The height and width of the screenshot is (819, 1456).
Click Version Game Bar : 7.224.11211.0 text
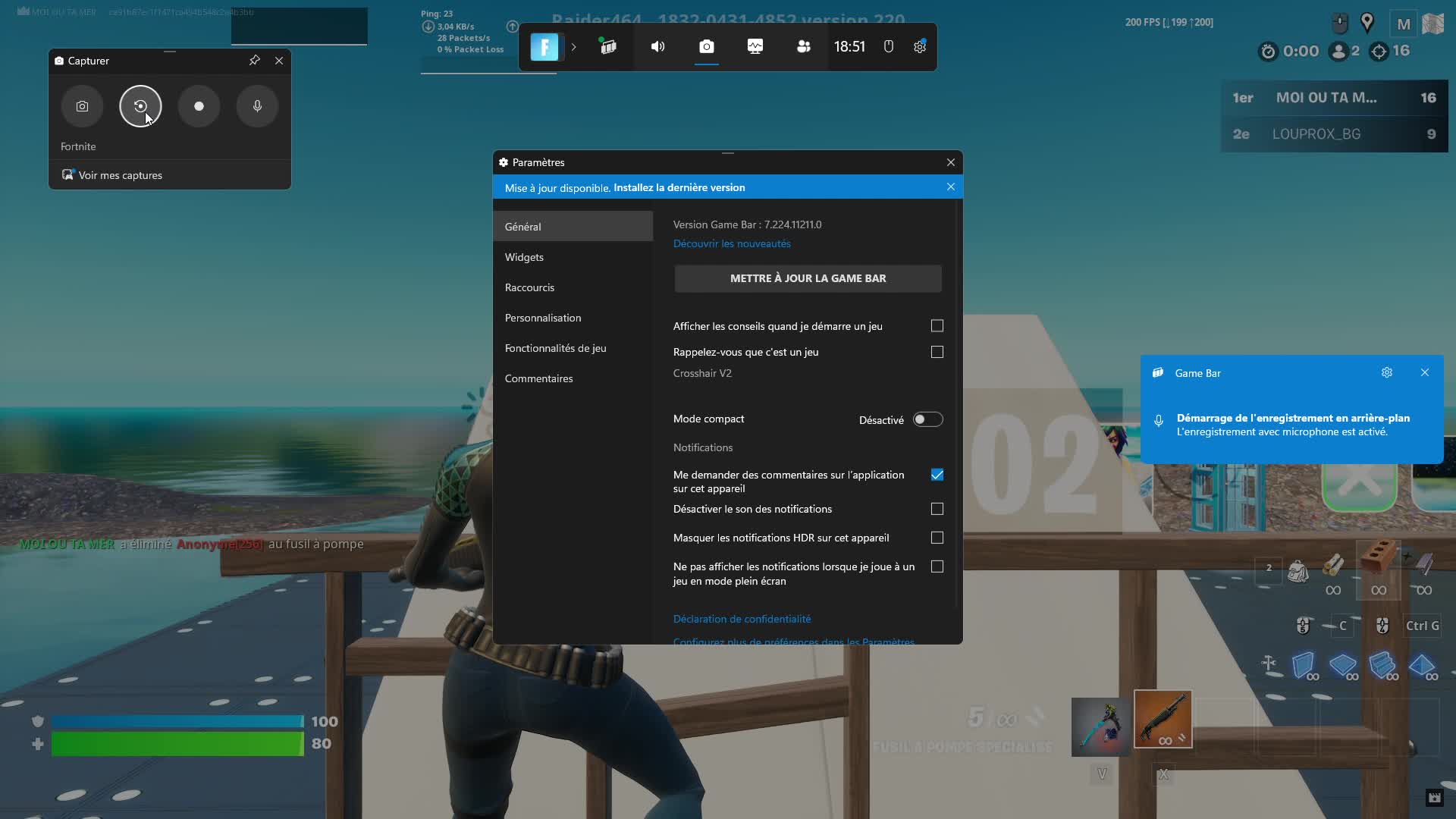tap(747, 224)
